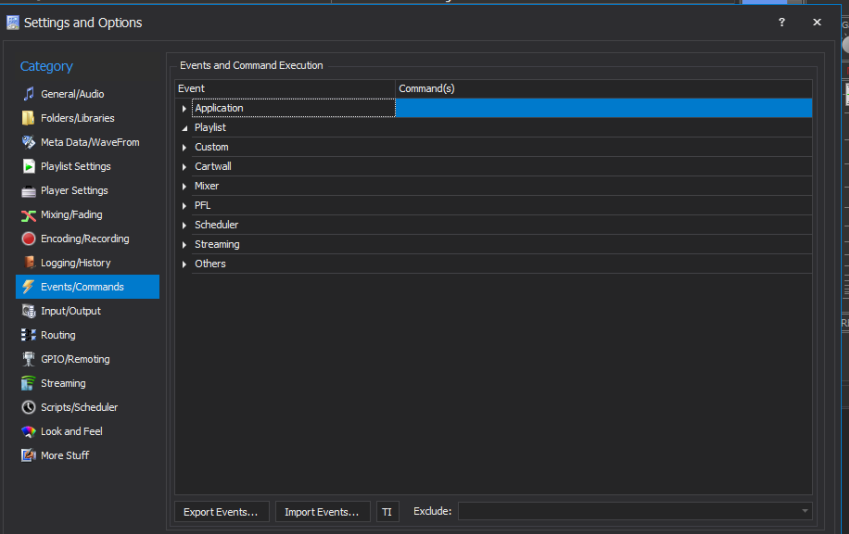The width and height of the screenshot is (849, 534).
Task: Open the Exclude dropdown arrow
Action: [805, 511]
